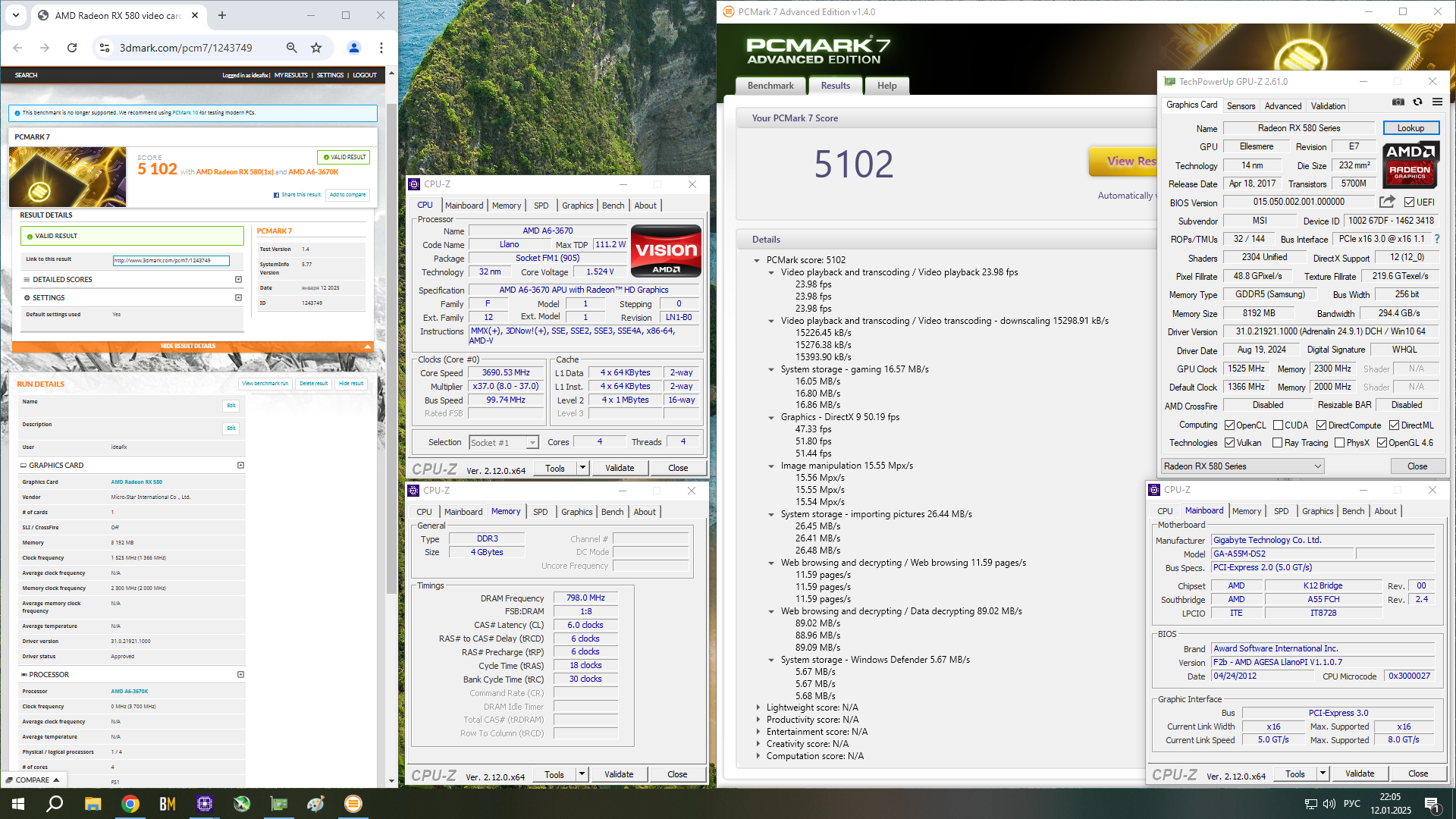
Task: Open the GPU-Z hamburger menu
Action: (x=1437, y=102)
